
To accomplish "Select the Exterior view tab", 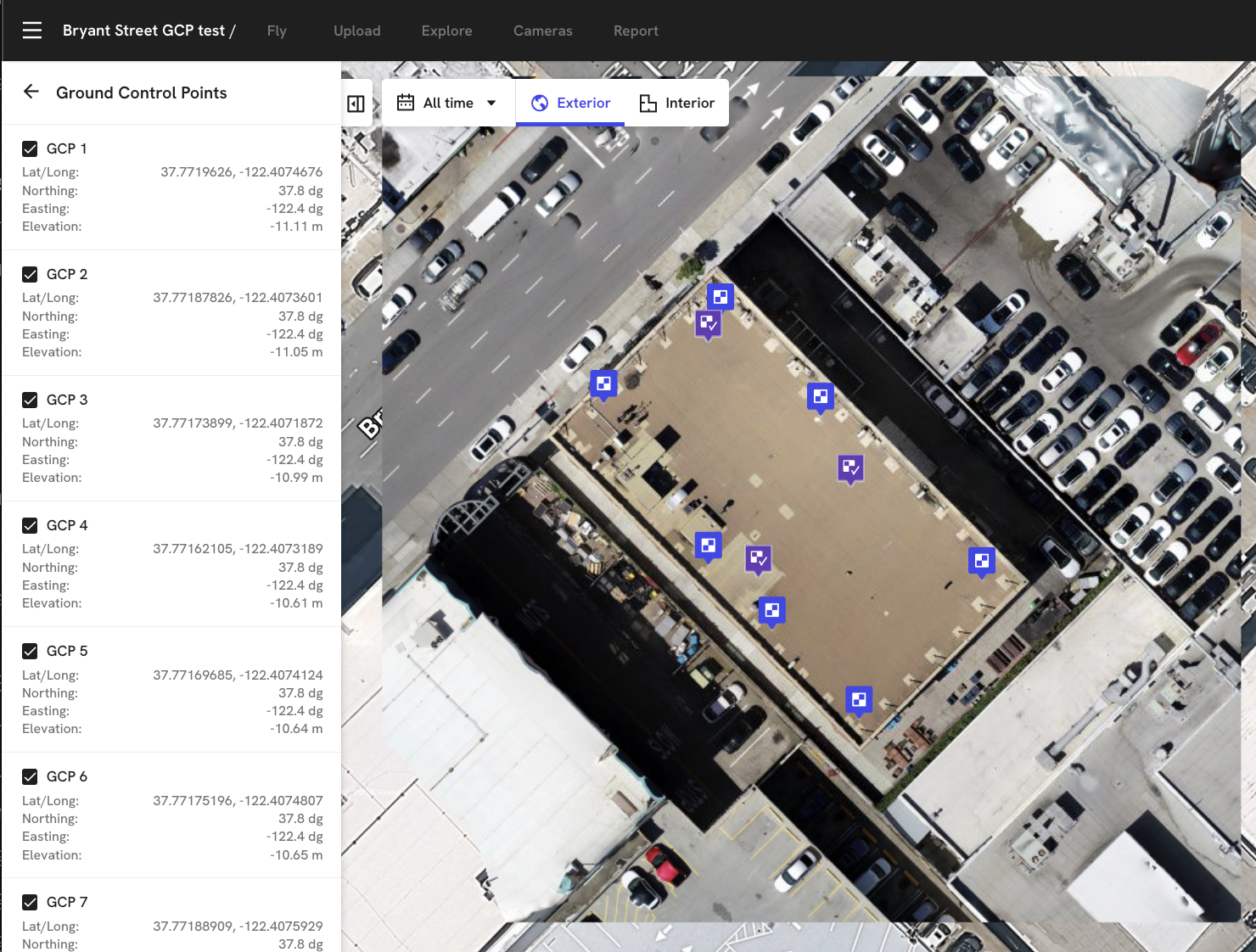I will click(570, 103).
